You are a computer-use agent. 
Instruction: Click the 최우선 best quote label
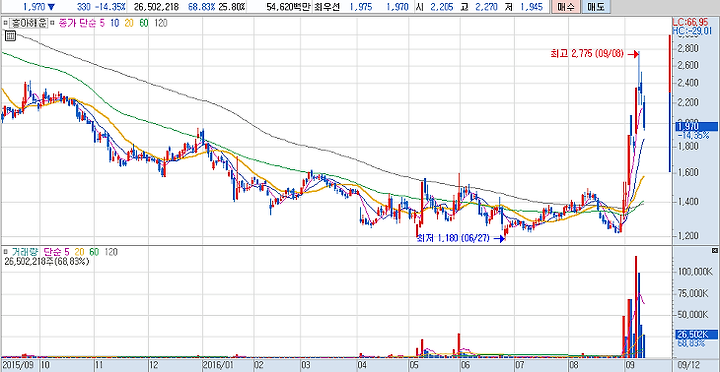tap(326, 7)
